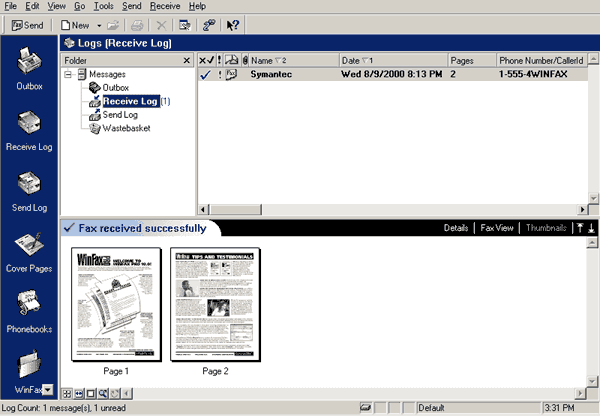Image resolution: width=600 pixels, height=416 pixels.
Task: Select Send Log in the folder tree
Action: pyautogui.click(x=120, y=115)
